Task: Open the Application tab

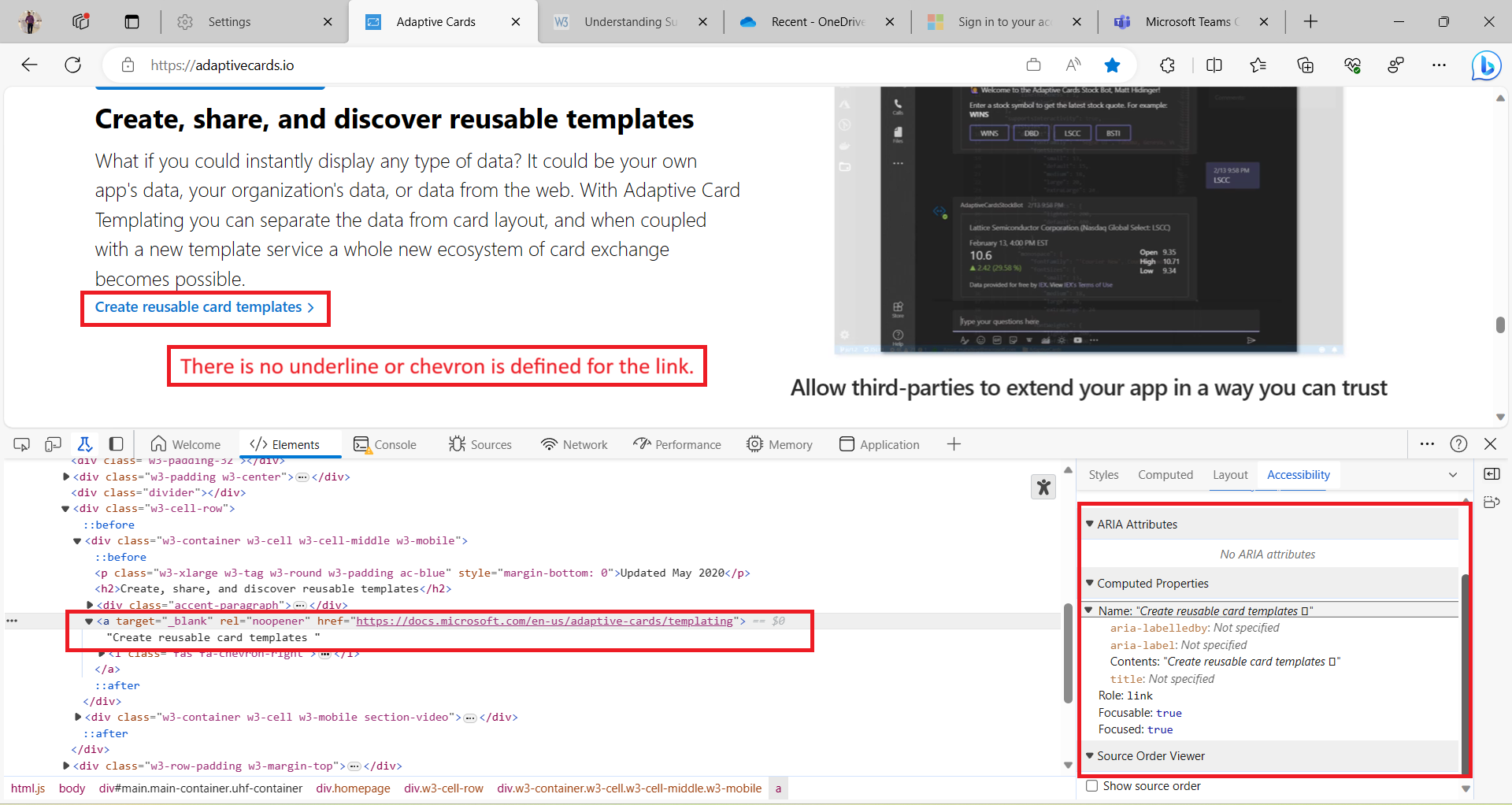Action: click(880, 444)
